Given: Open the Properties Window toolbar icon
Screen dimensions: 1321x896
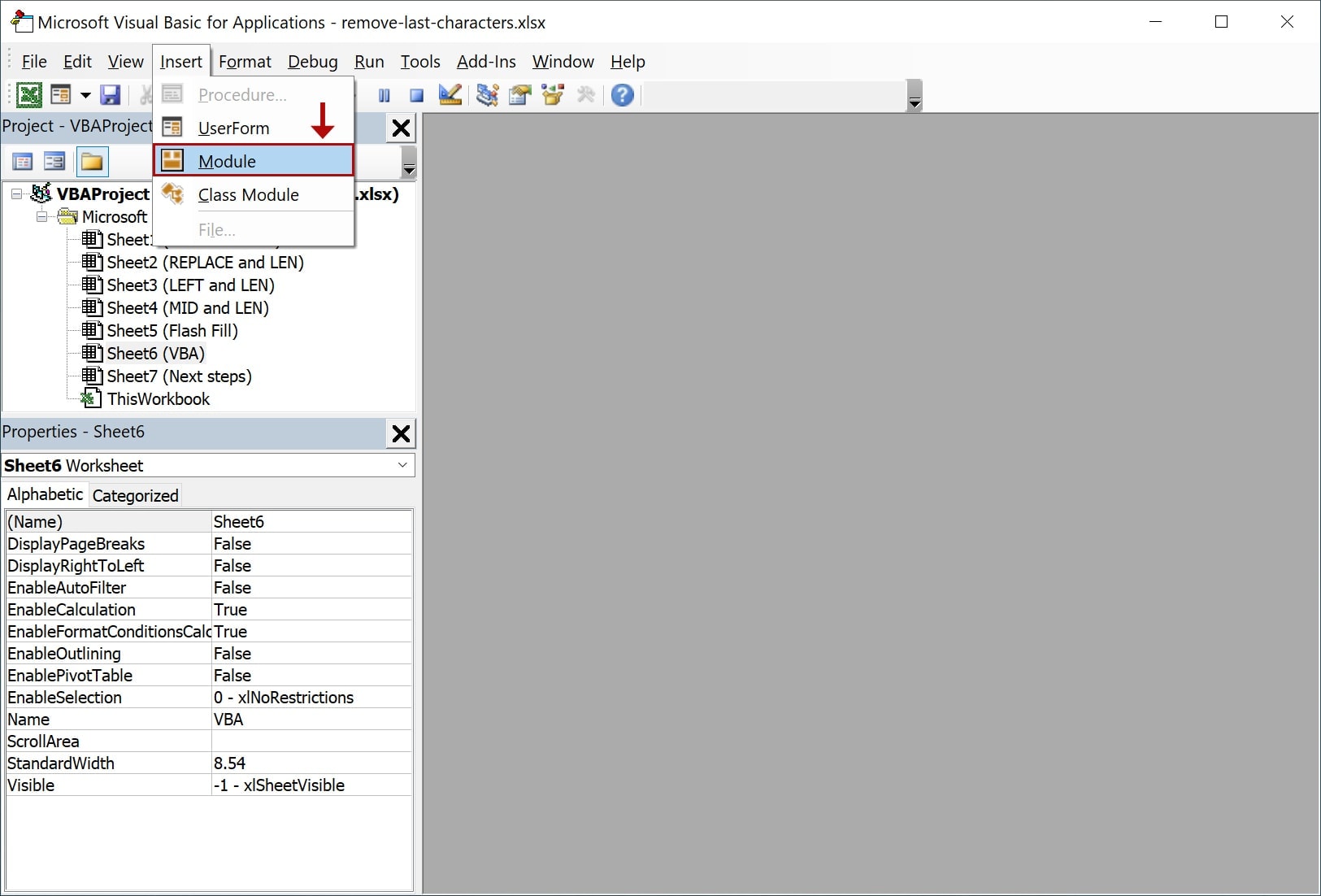Looking at the screenshot, I should pos(519,95).
